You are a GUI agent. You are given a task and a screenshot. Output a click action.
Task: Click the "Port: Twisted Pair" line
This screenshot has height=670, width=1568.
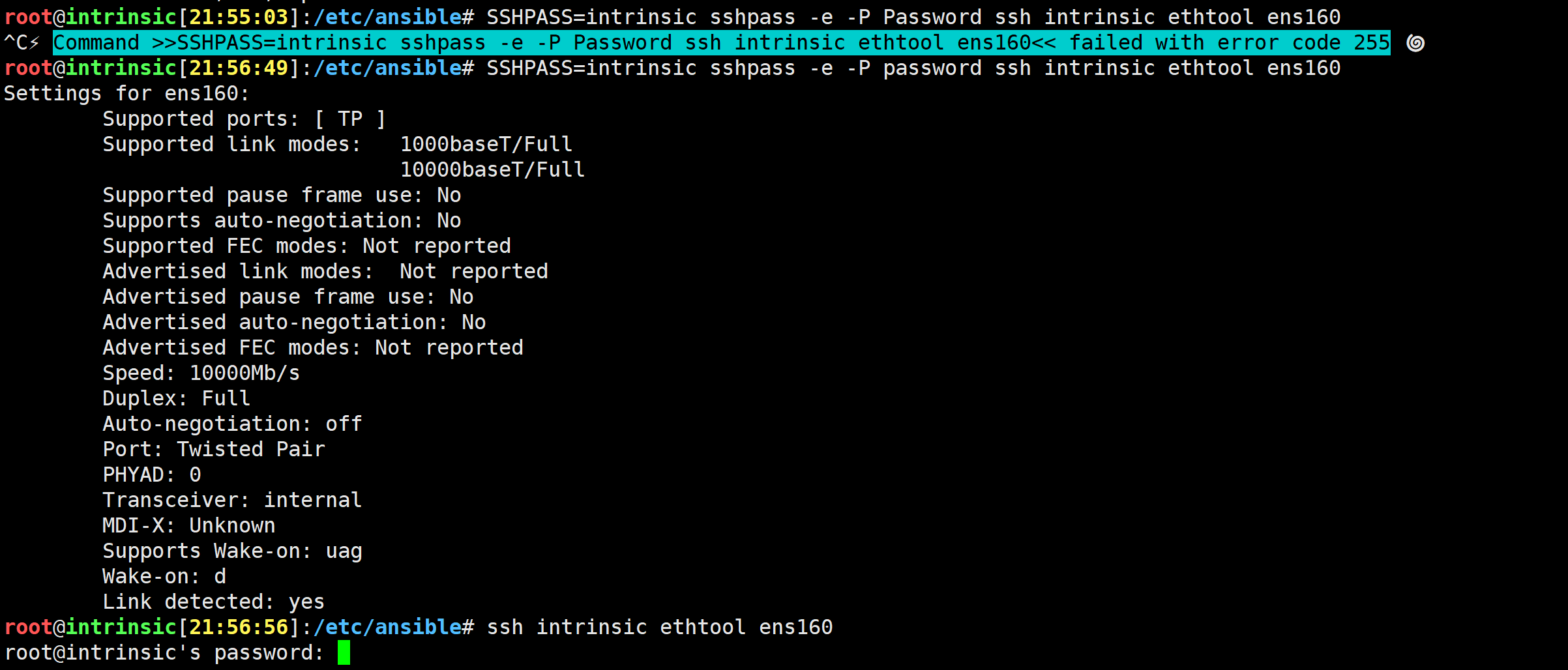pos(213,450)
